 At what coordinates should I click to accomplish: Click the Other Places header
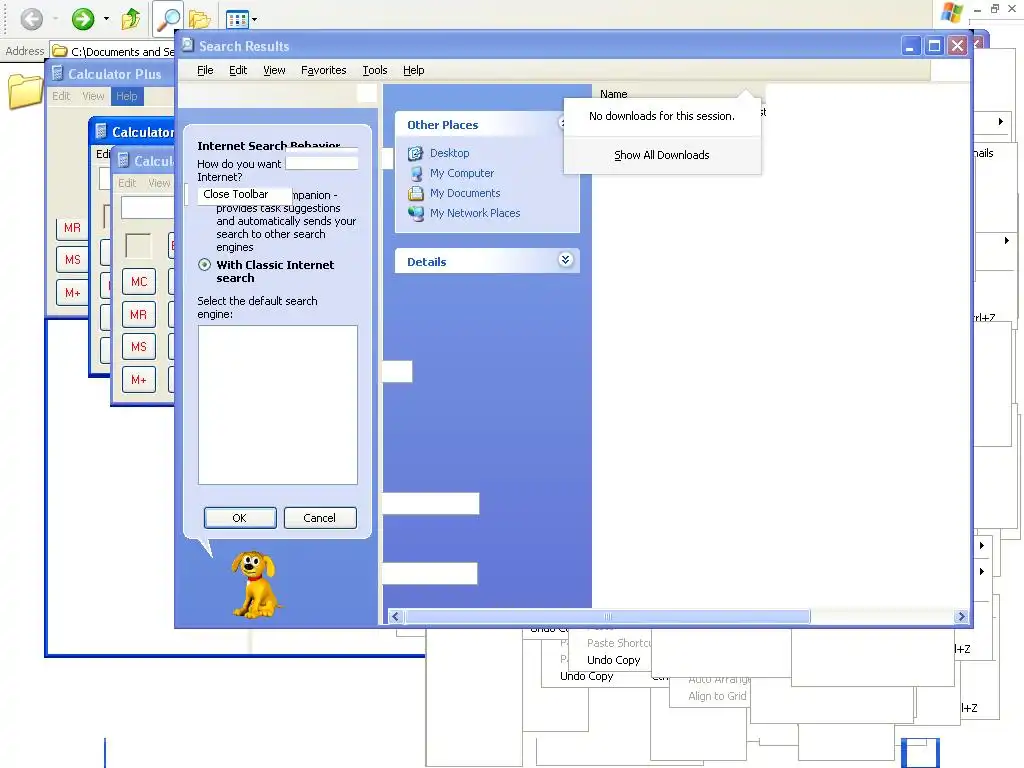443,125
